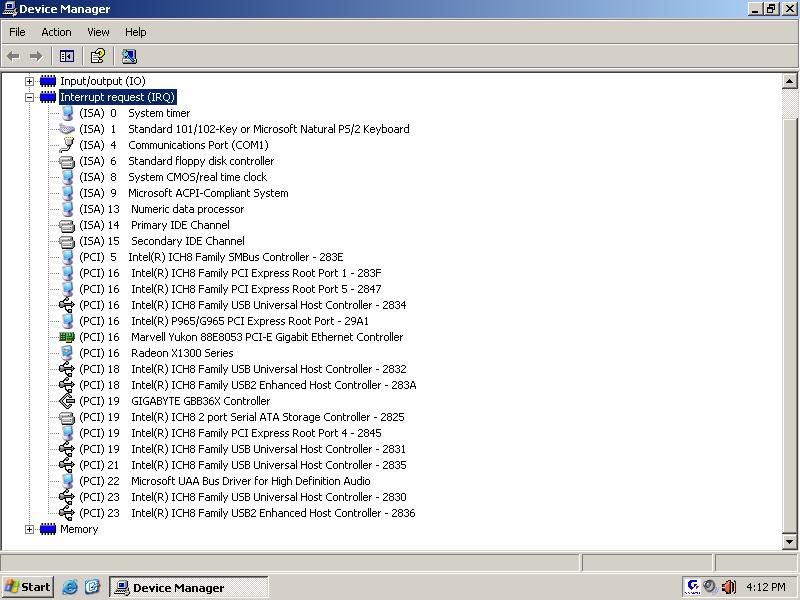Select Microsoft UAA Bus Driver for HD Audio

click(251, 481)
